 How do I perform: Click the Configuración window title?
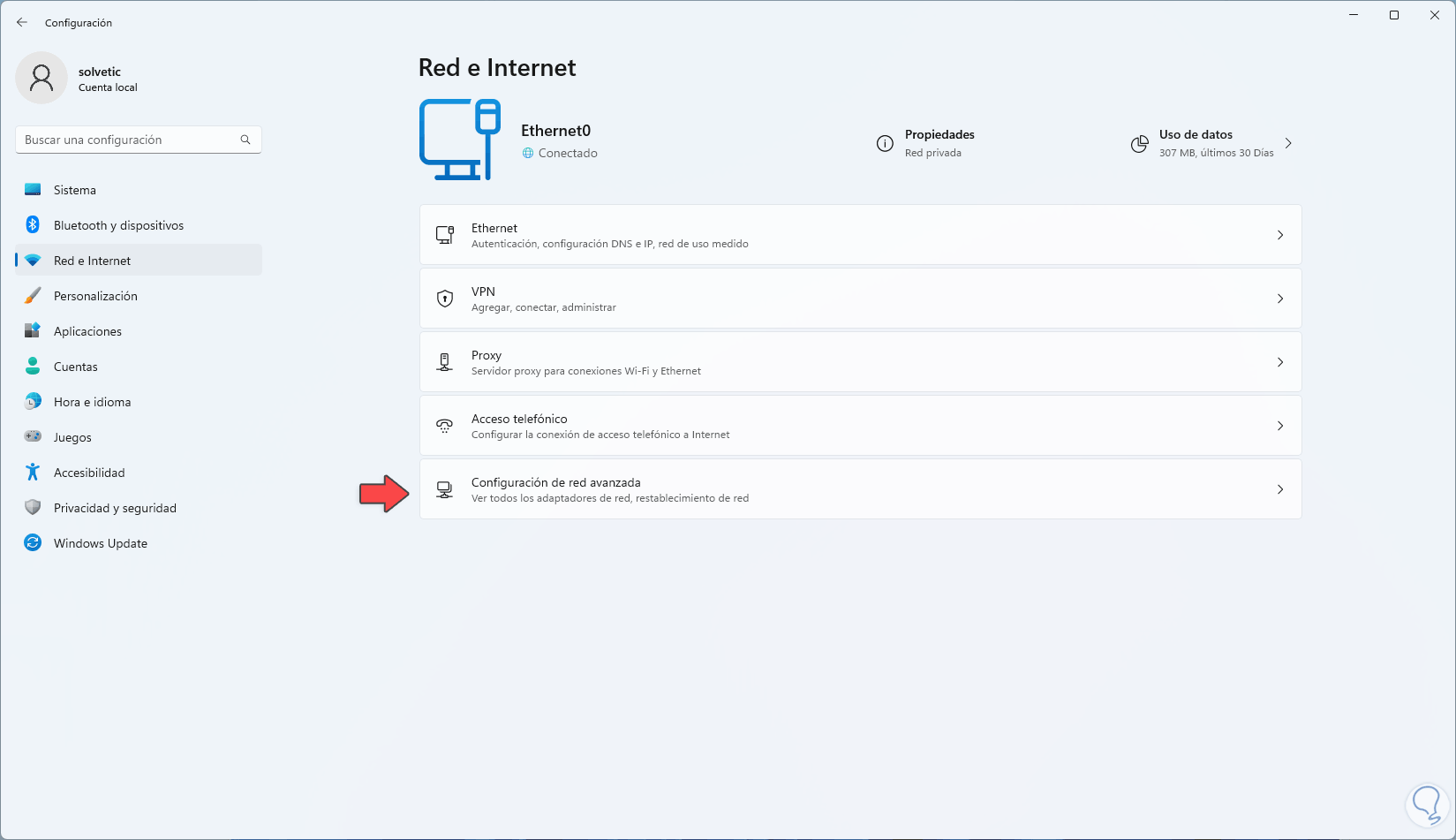[79, 23]
